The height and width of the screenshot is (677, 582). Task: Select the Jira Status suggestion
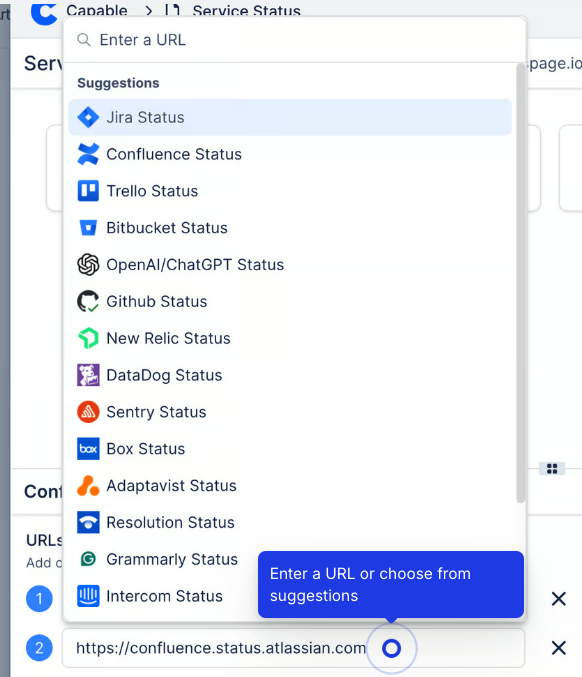290,117
